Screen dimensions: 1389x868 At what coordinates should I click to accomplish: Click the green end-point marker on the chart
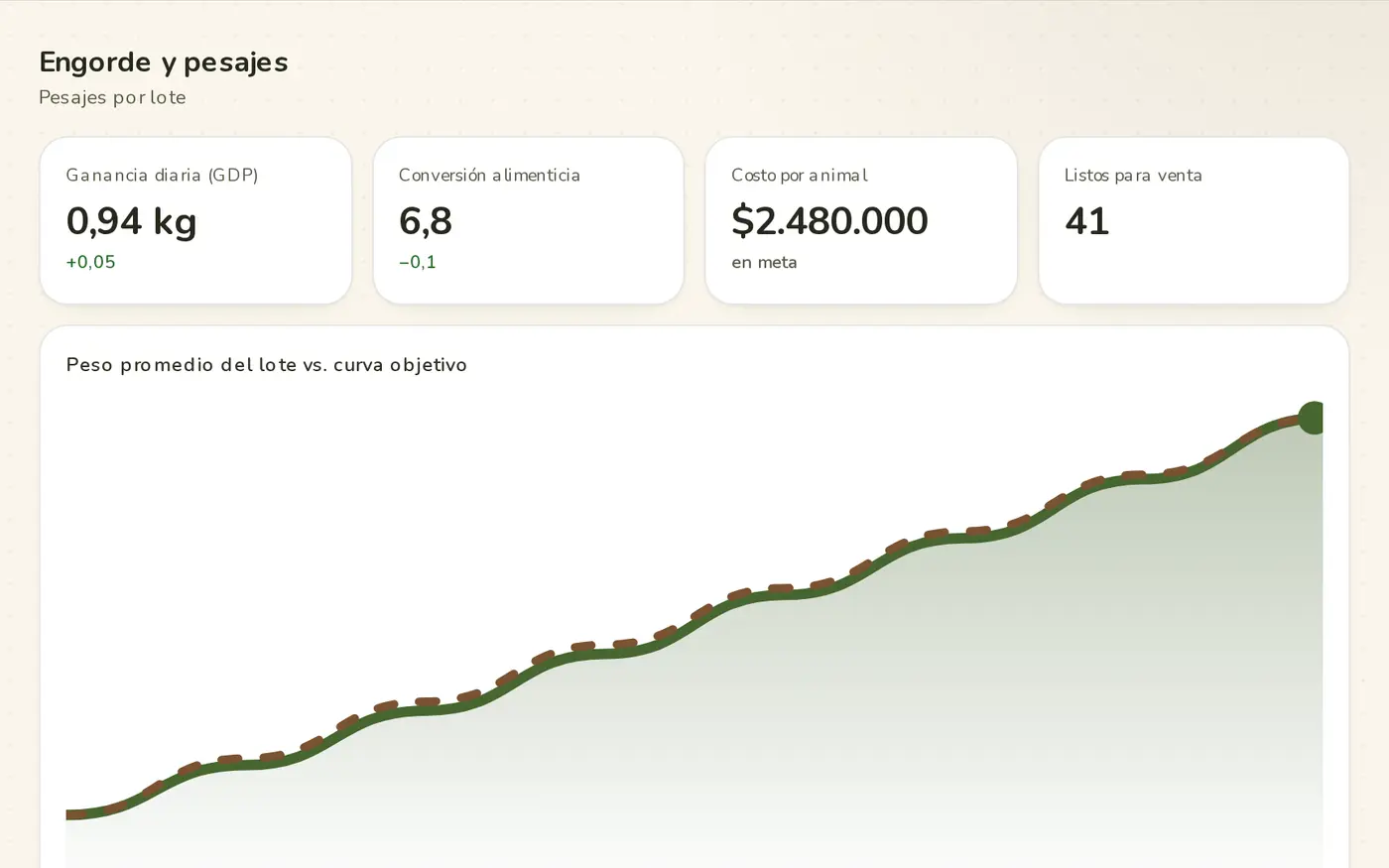[x=1312, y=418]
